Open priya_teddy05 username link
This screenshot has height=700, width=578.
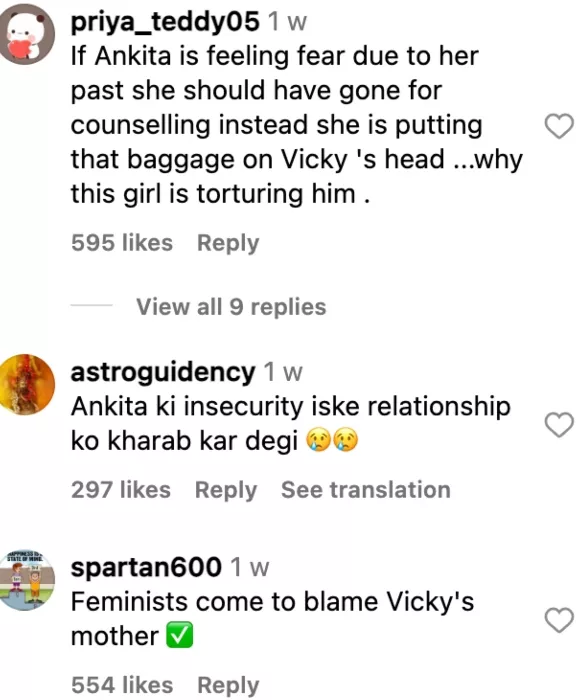click(165, 21)
